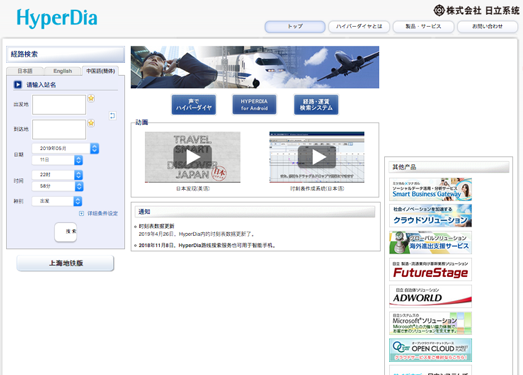Image resolution: width=523 pixels, height=375 pixels.
Task: Select the トップ navigation tab
Action: coord(295,27)
